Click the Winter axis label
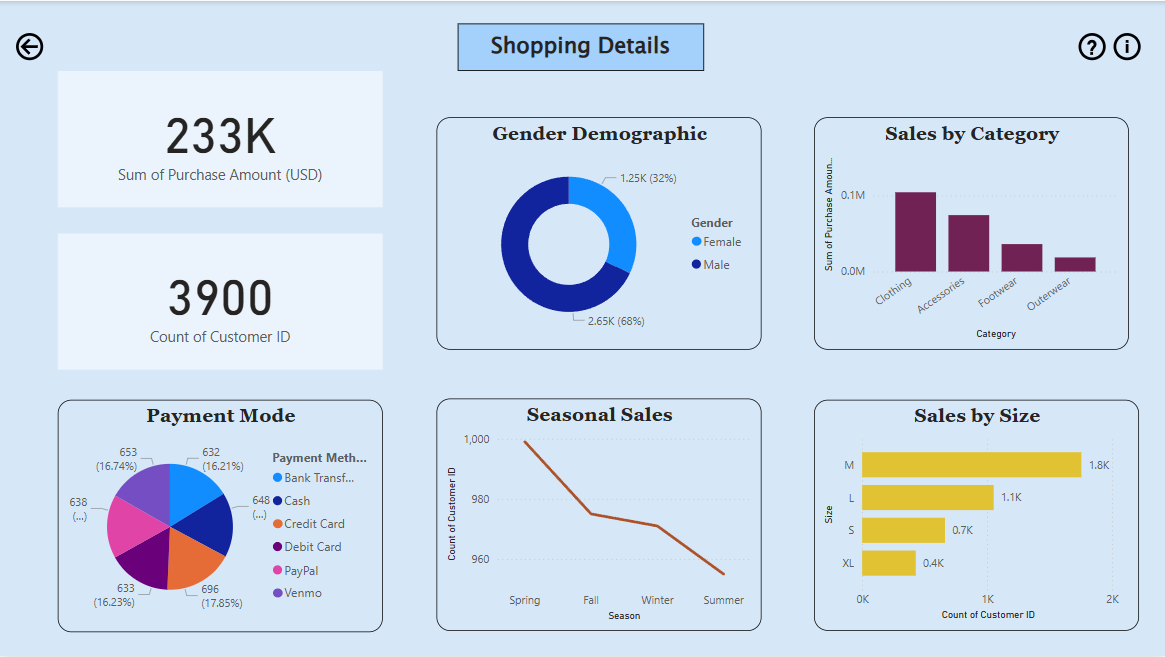This screenshot has height=657, width=1165. click(658, 600)
